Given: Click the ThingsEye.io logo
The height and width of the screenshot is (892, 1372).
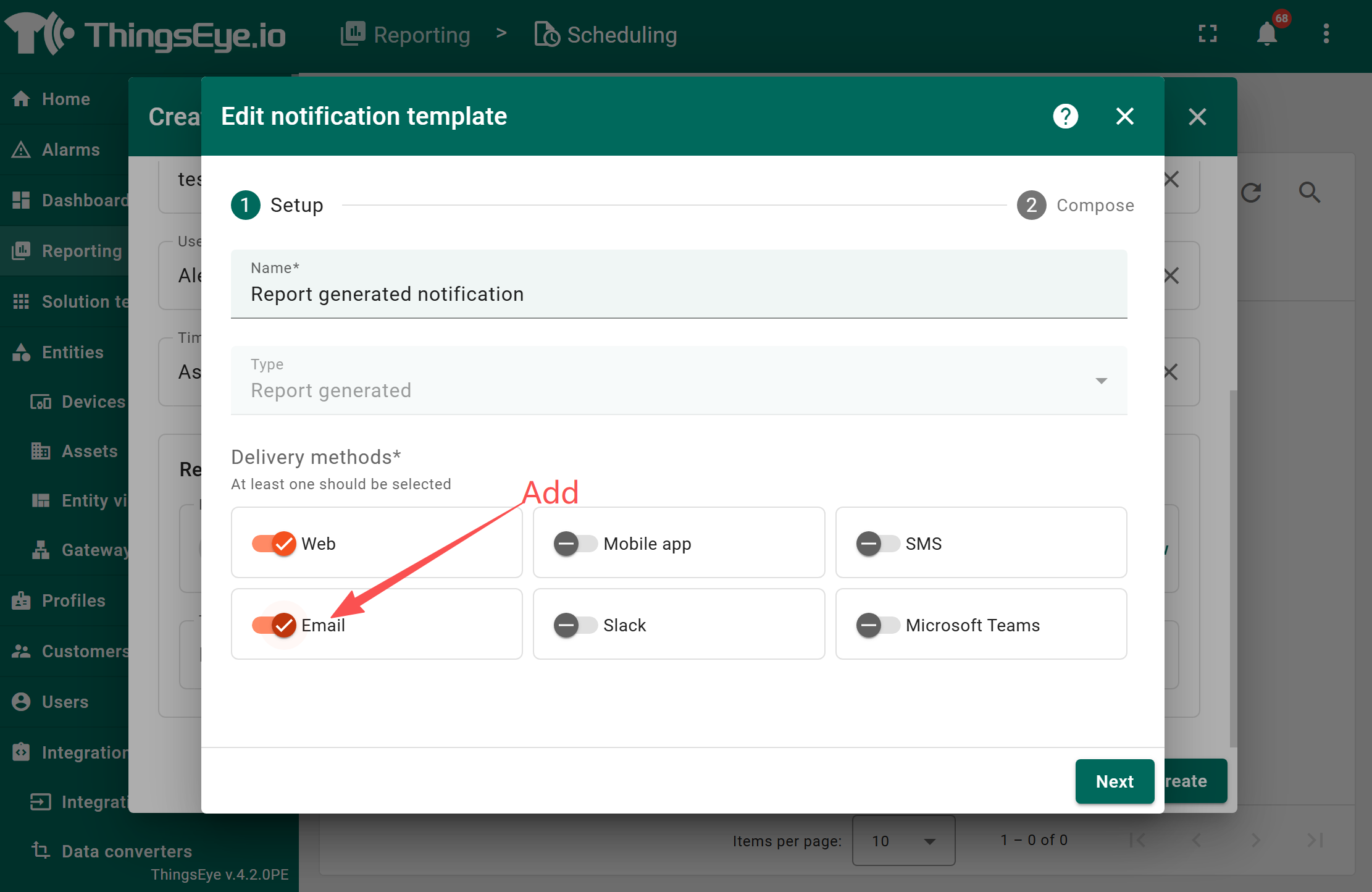Looking at the screenshot, I should pos(145,35).
